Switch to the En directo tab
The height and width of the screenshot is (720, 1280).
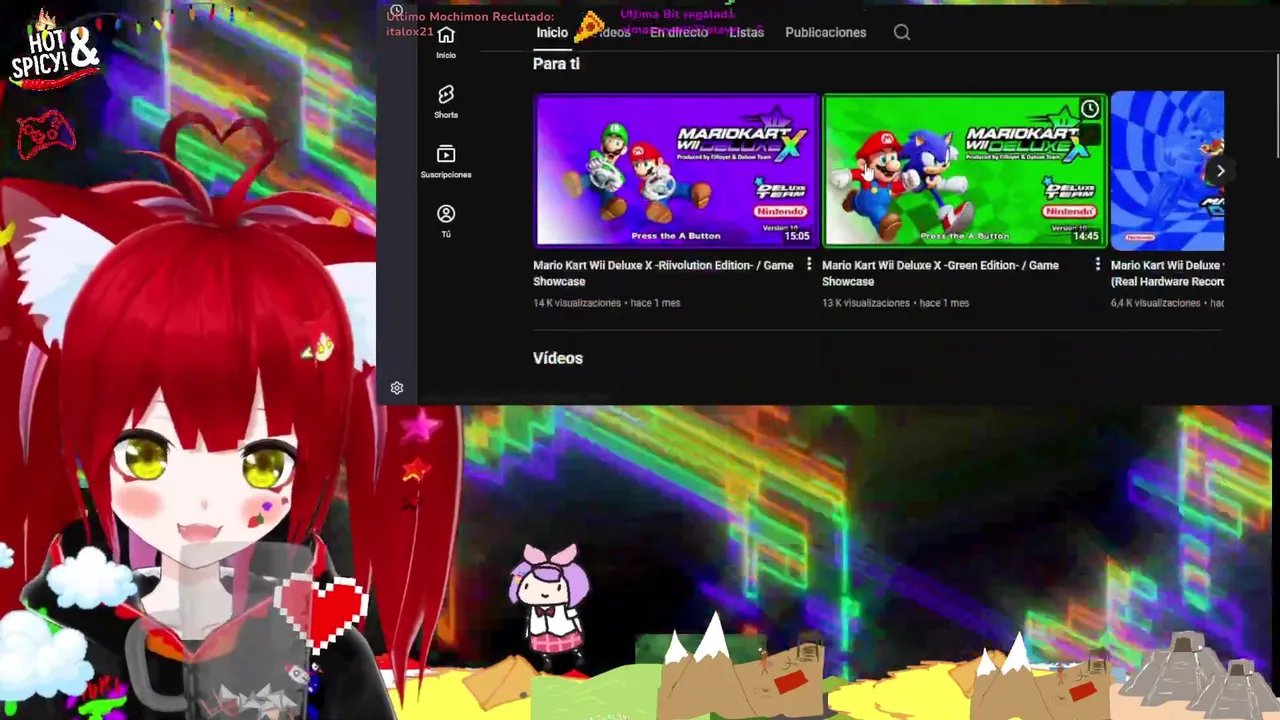pos(679,33)
